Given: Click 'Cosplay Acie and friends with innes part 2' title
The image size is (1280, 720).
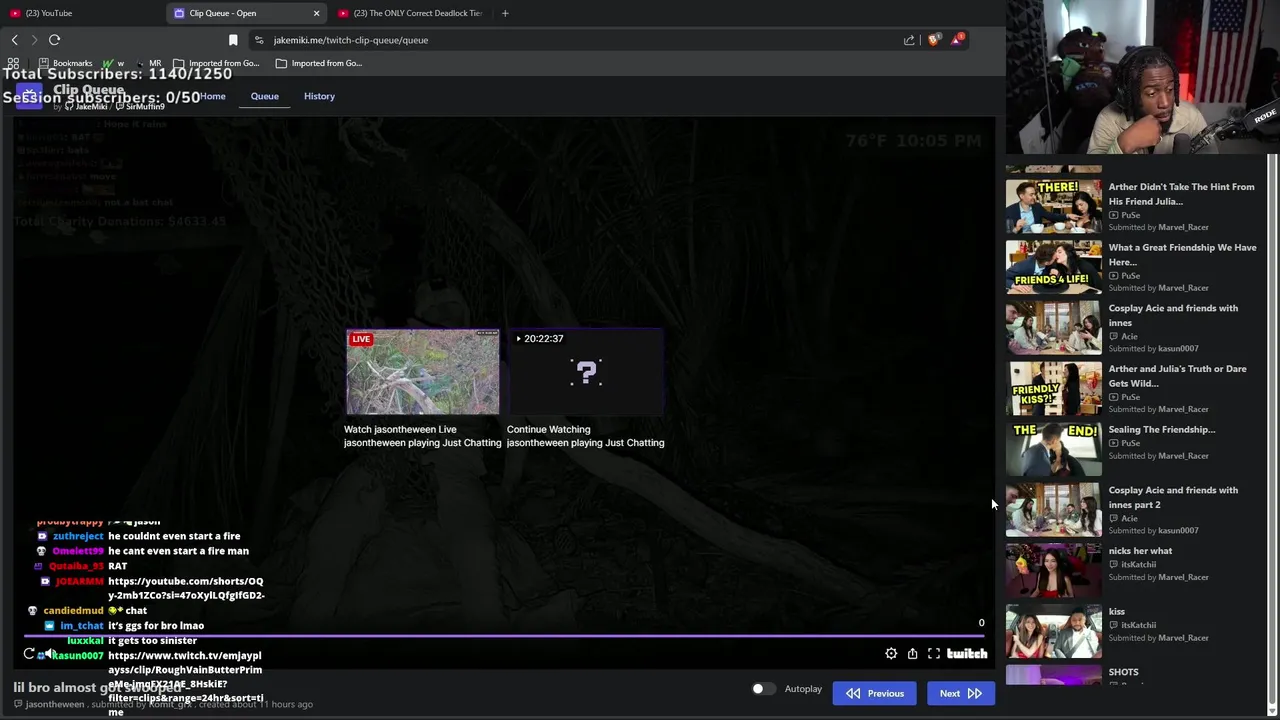Looking at the screenshot, I should [1173, 497].
